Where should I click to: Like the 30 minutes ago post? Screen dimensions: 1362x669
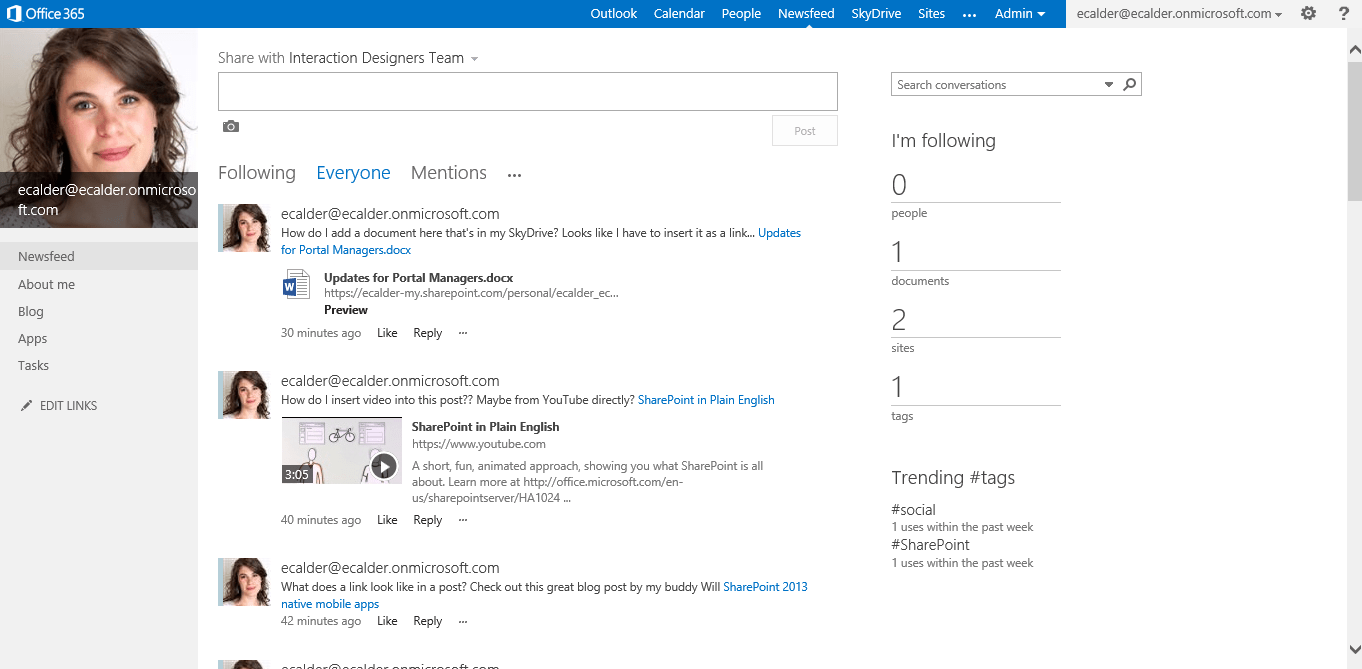pyautogui.click(x=387, y=333)
